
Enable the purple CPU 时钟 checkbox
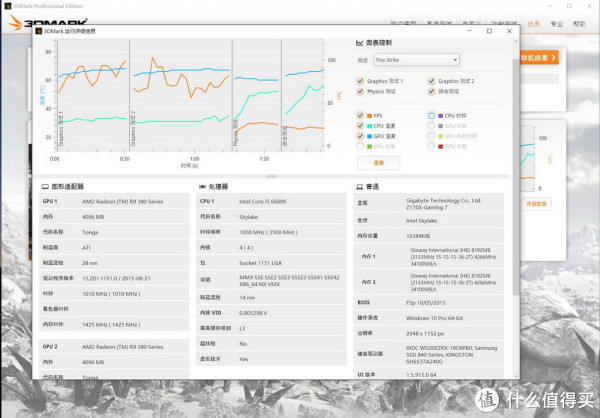431,116
